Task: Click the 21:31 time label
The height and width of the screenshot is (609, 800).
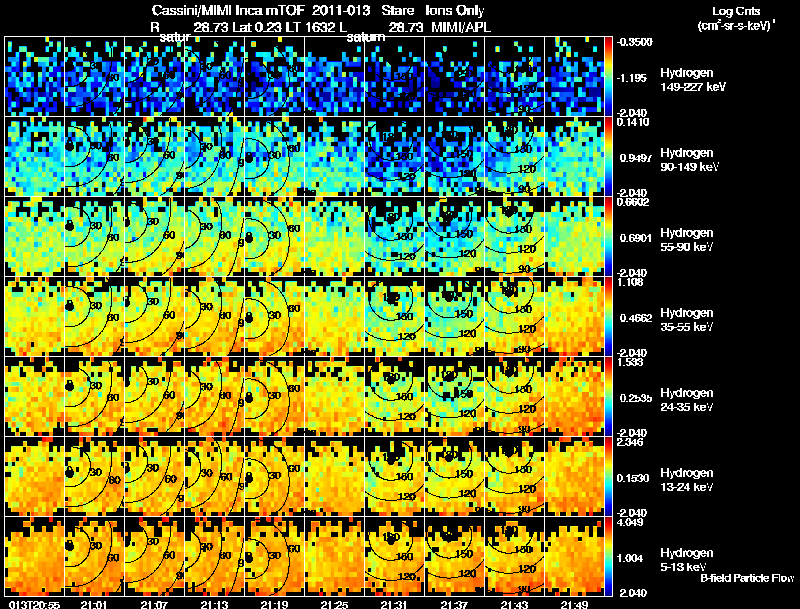Action: click(x=394, y=604)
